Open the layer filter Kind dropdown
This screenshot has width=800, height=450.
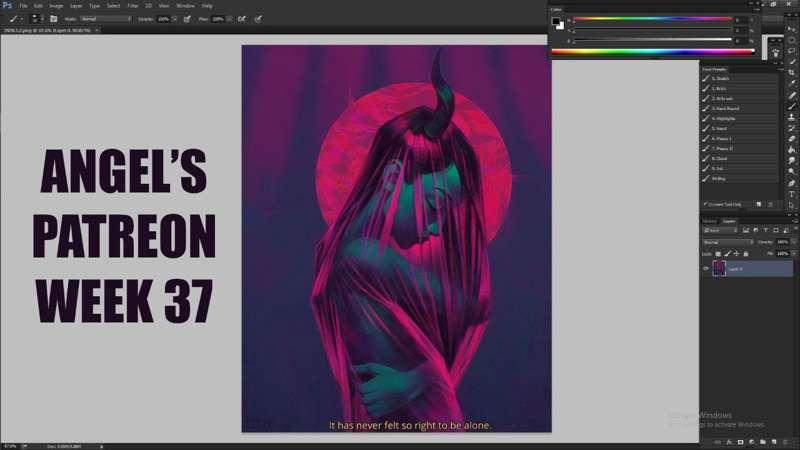pyautogui.click(x=720, y=231)
